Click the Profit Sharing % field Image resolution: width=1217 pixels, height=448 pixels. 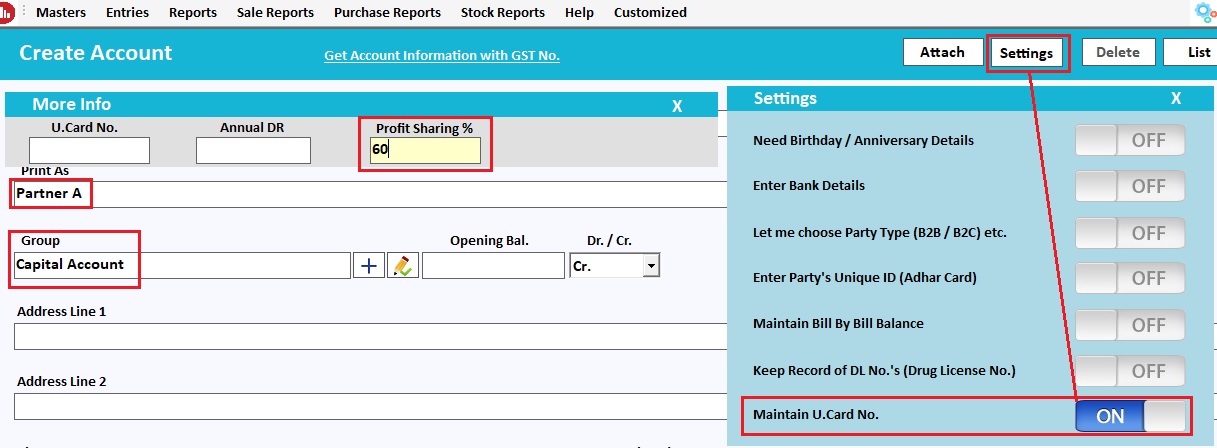425,151
